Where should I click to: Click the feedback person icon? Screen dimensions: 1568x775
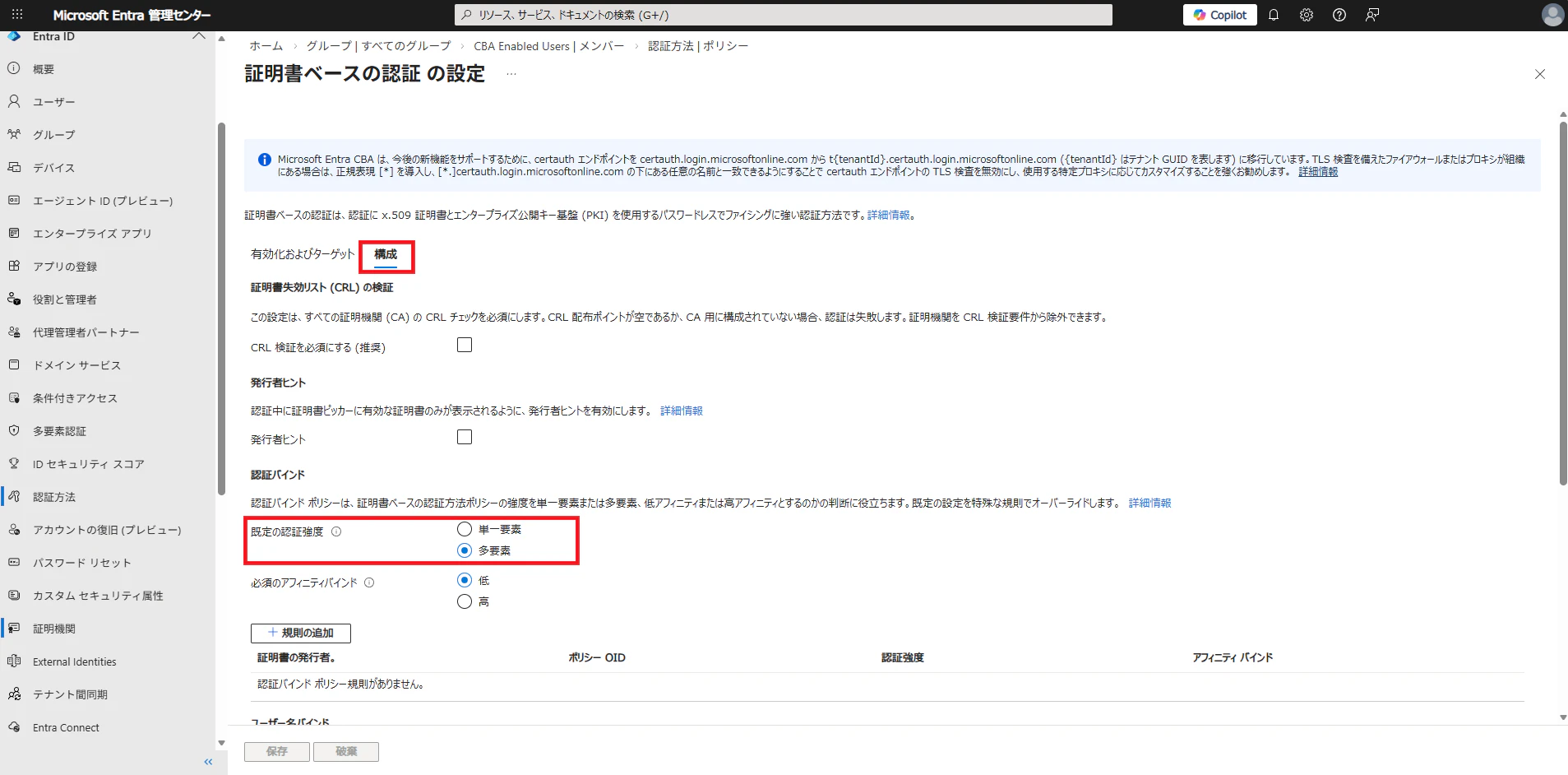click(x=1372, y=15)
